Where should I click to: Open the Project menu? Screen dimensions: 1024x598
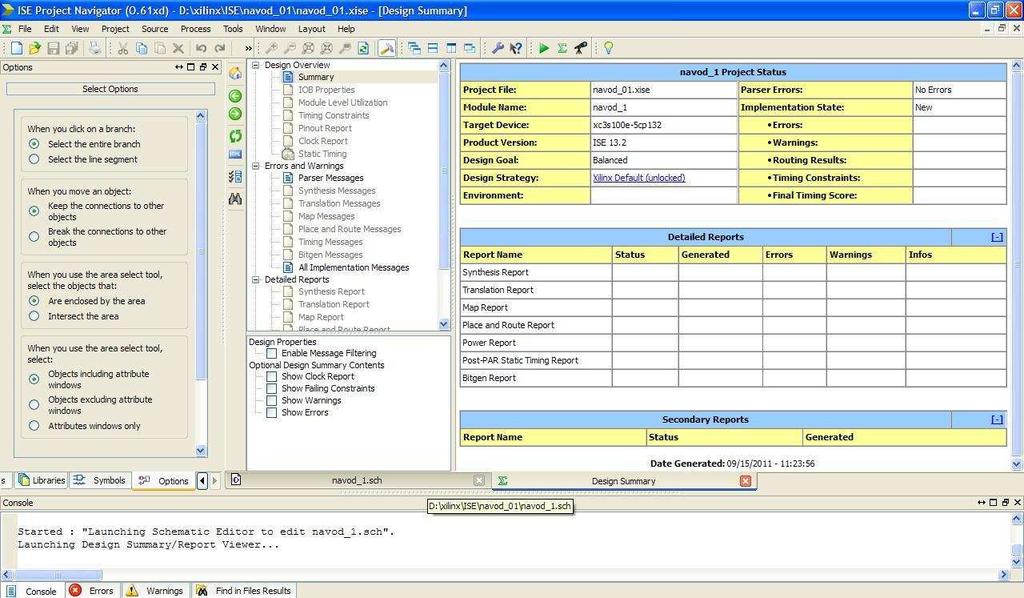coord(115,29)
